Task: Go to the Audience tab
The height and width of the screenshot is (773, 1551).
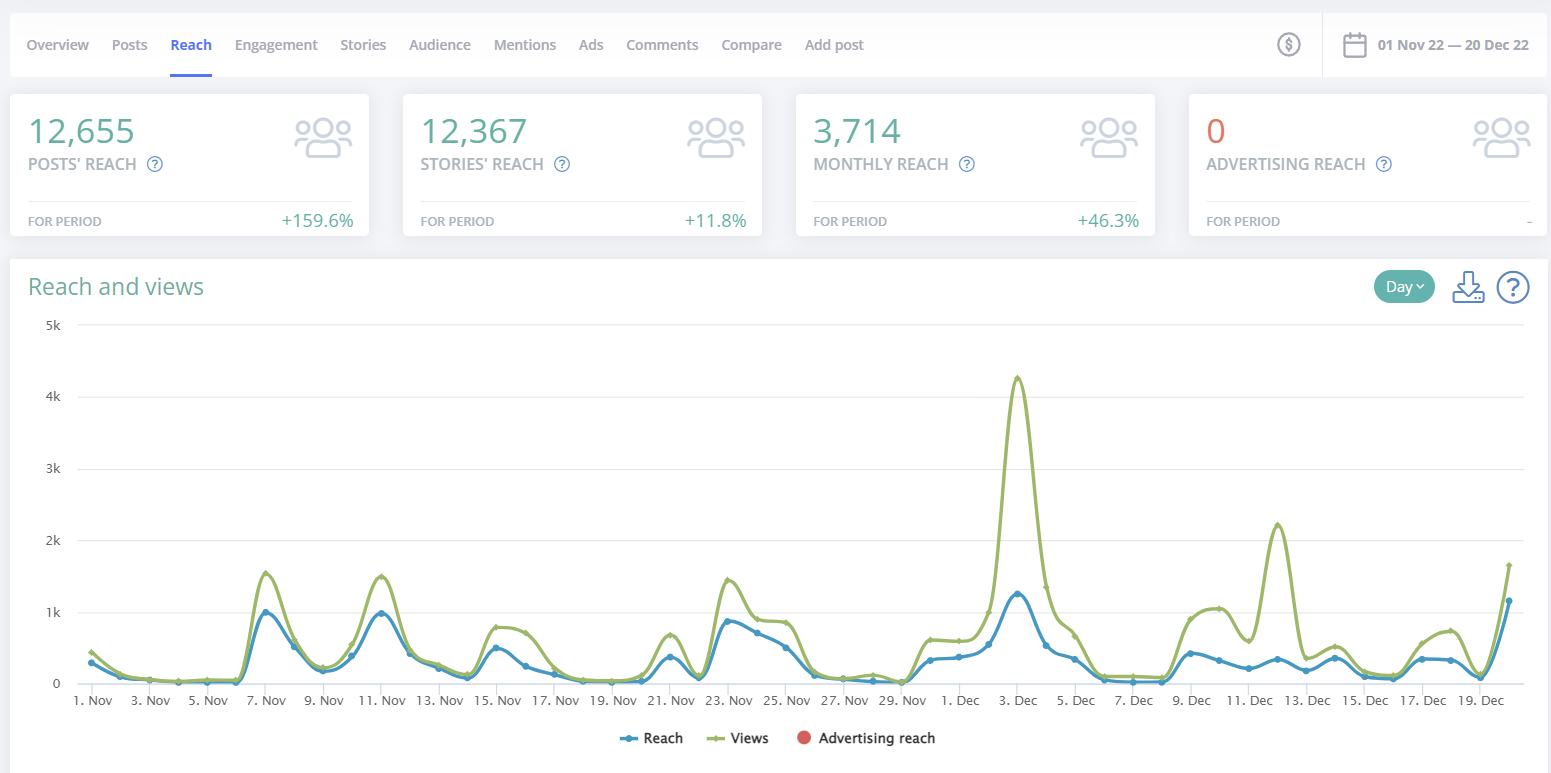Action: [x=440, y=45]
